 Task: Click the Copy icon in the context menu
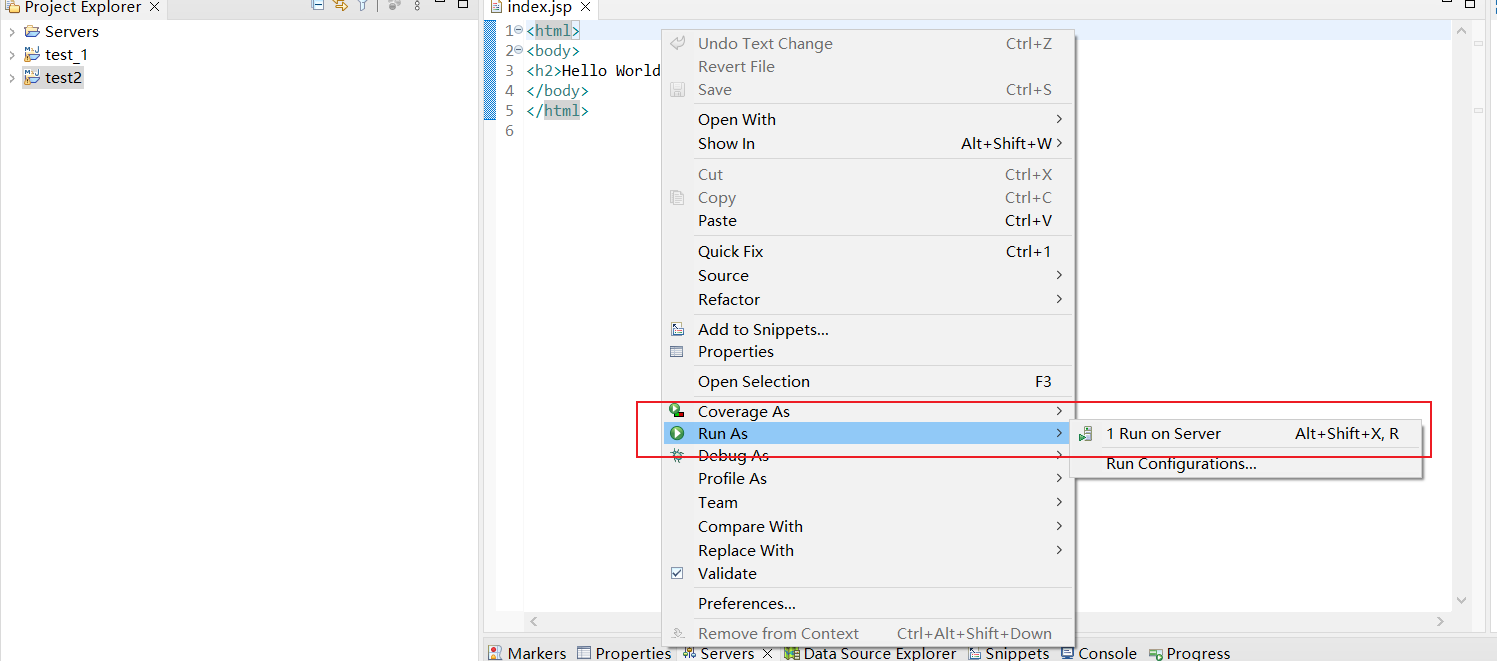(x=677, y=197)
